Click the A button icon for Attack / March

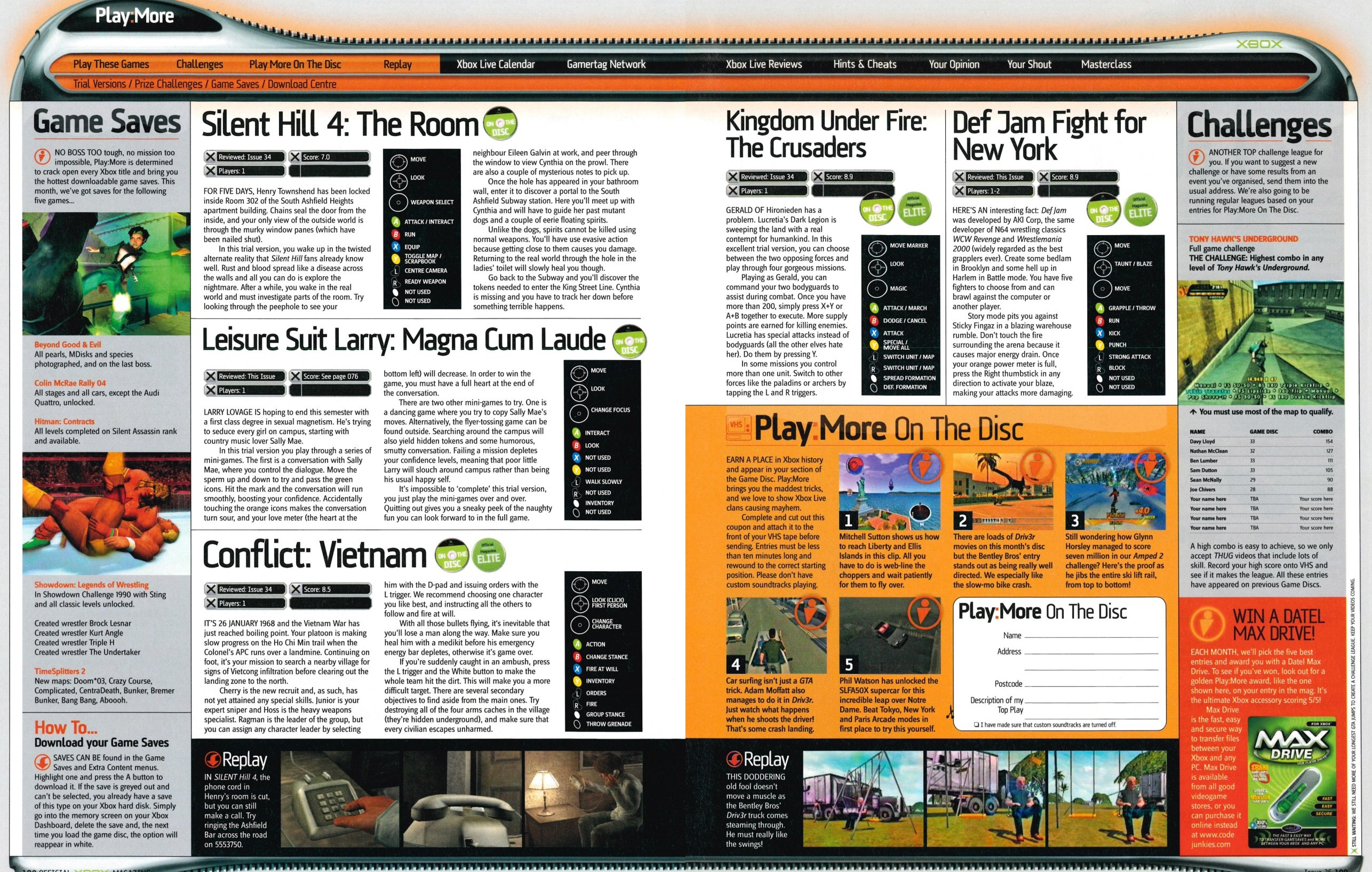(x=874, y=308)
